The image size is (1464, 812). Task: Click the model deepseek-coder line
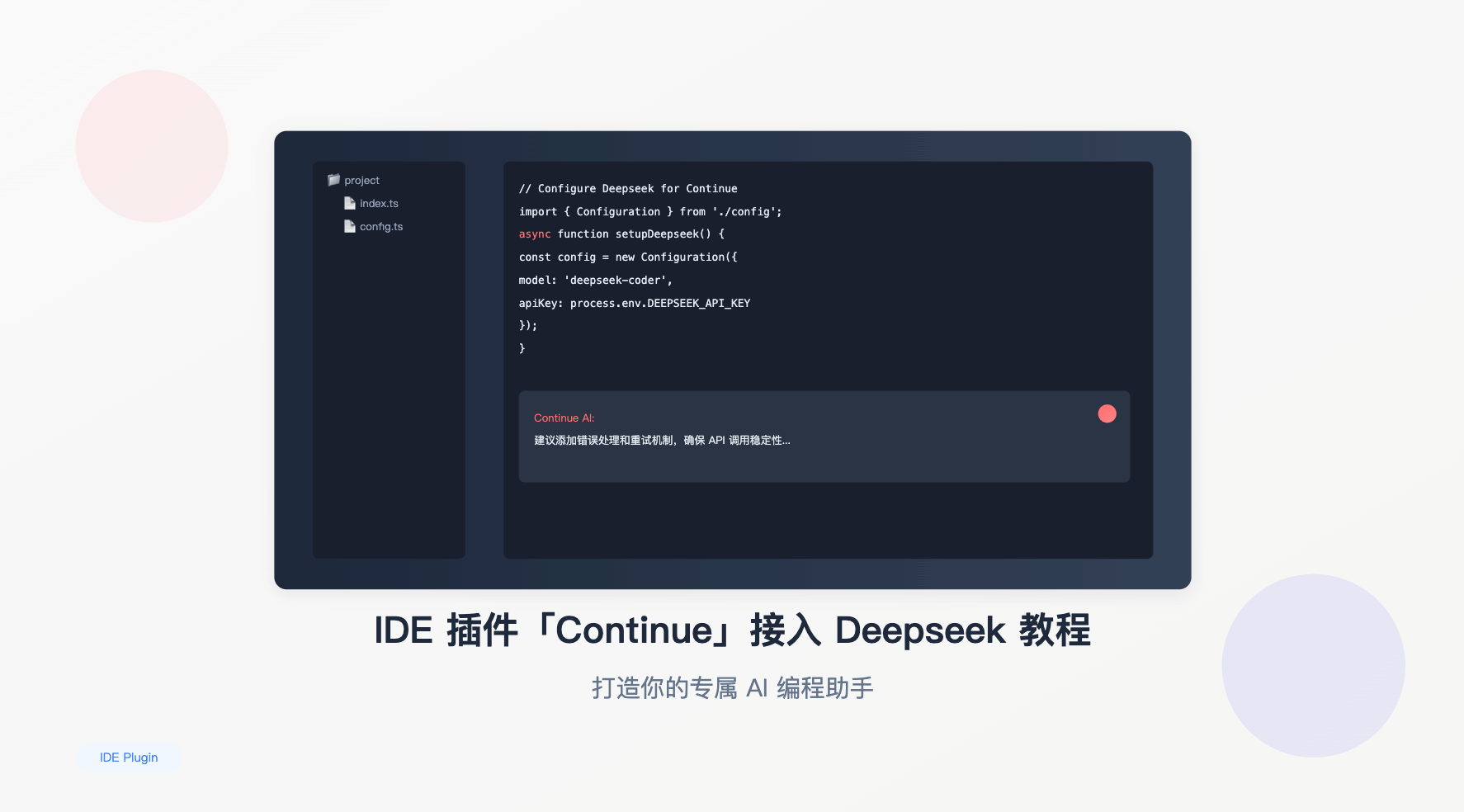click(x=596, y=281)
